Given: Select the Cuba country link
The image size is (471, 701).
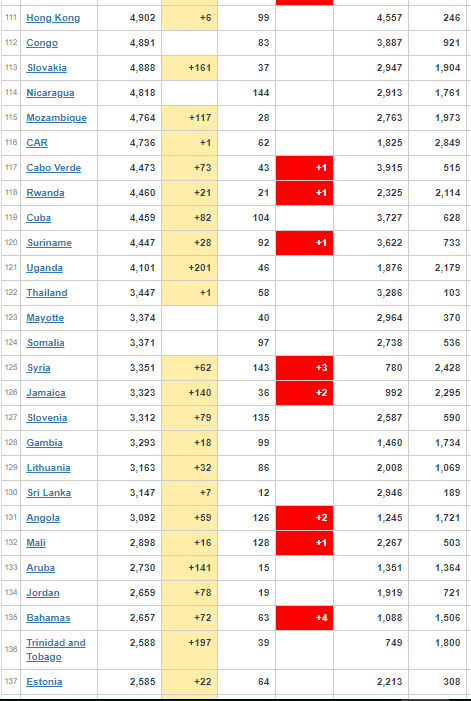Looking at the screenshot, I should [38, 218].
